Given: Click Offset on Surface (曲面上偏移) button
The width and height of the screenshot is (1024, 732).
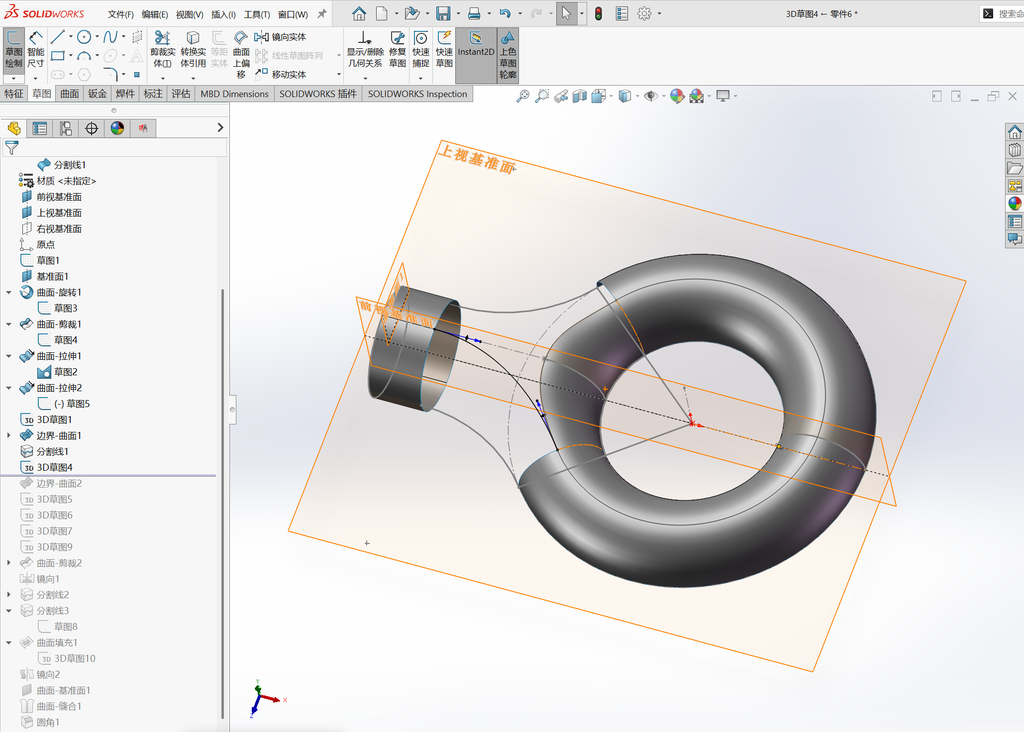Looking at the screenshot, I should 241,54.
